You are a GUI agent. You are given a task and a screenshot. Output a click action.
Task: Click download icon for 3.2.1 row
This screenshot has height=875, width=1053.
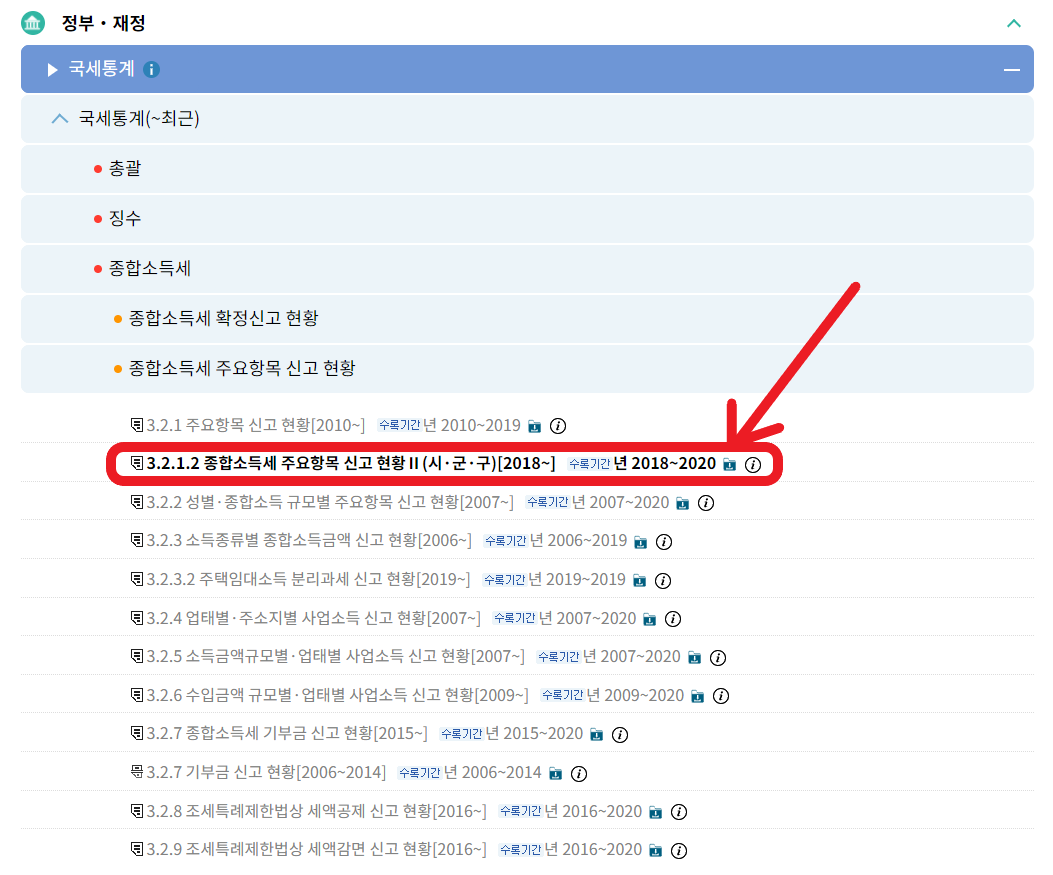tap(535, 426)
